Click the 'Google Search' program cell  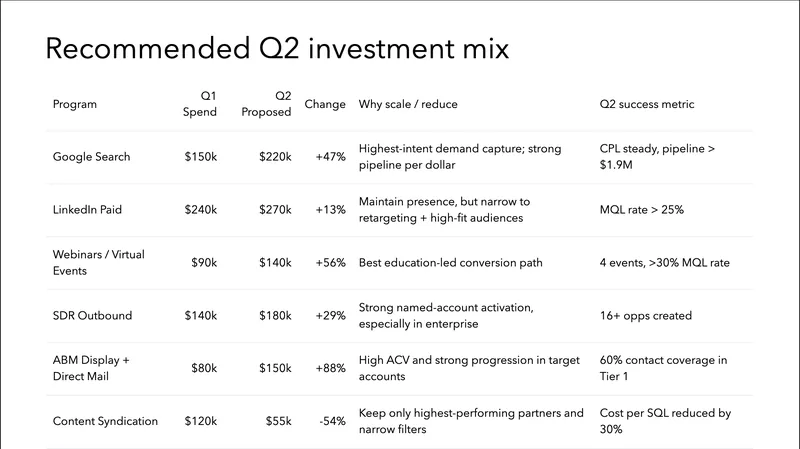(x=91, y=157)
